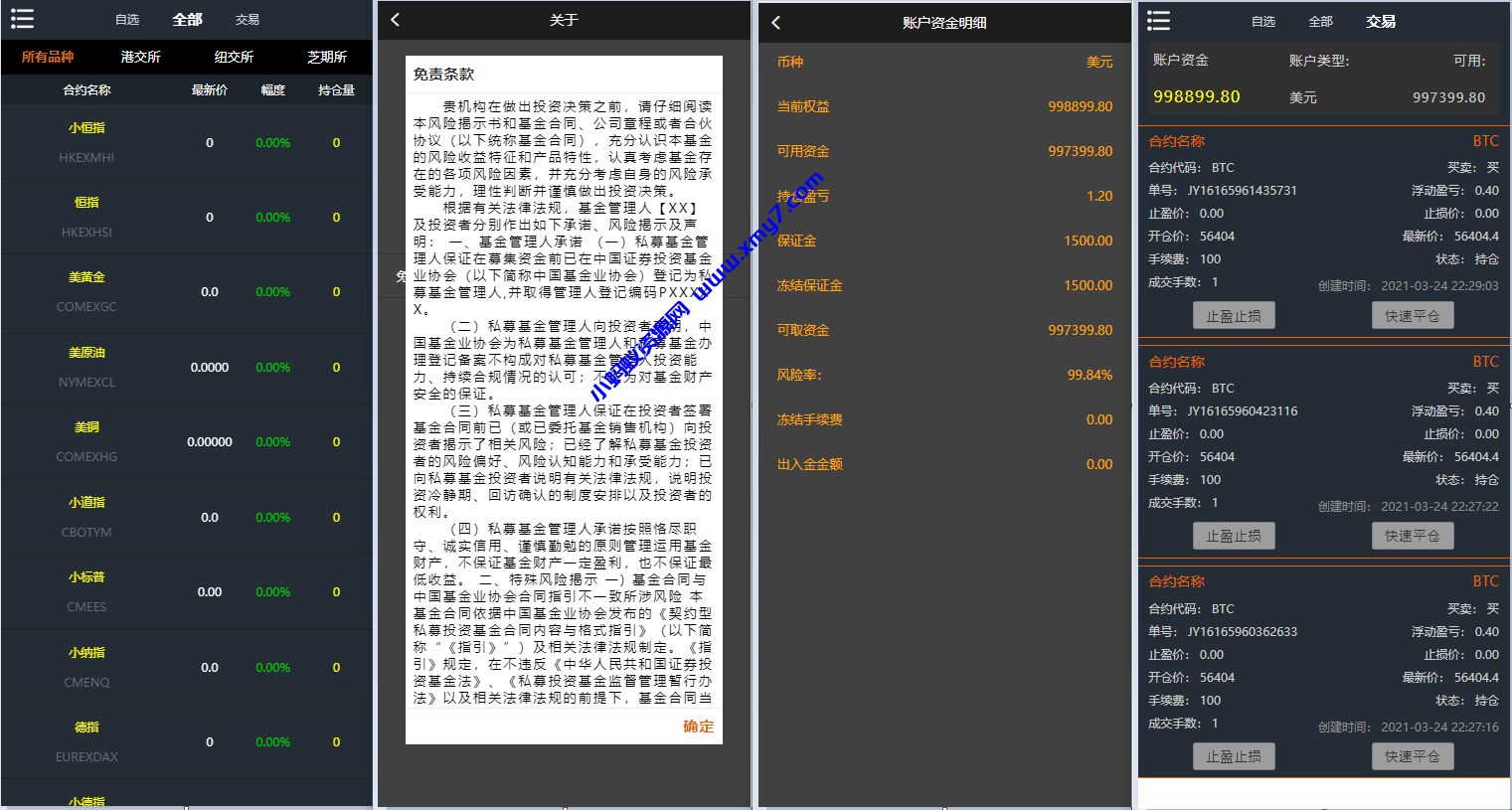Click order number JY16165960362633

pyautogui.click(x=1242, y=632)
